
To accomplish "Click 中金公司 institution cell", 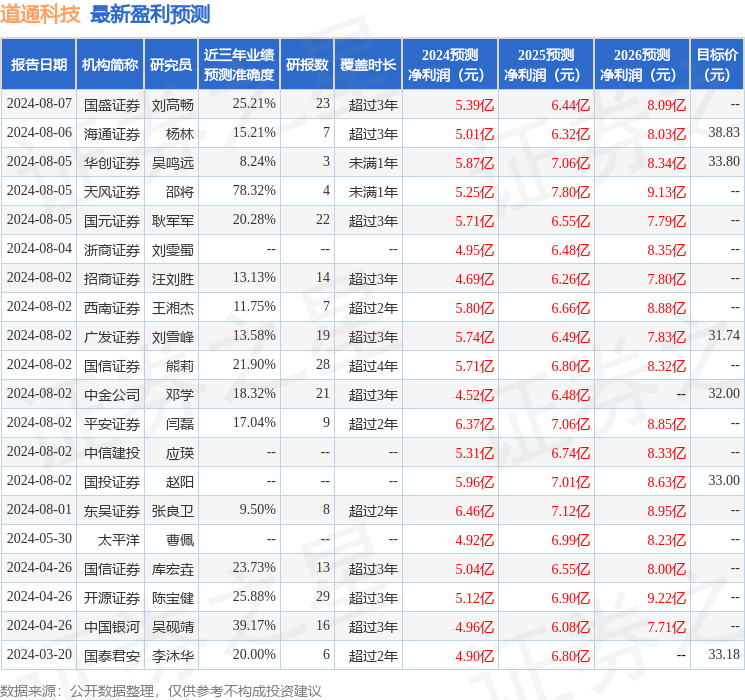I will (112, 394).
